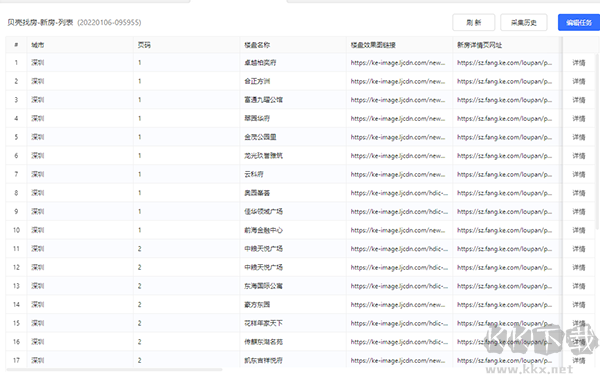Click the 城市 column header
This screenshot has width=600, height=376.
click(x=38, y=45)
